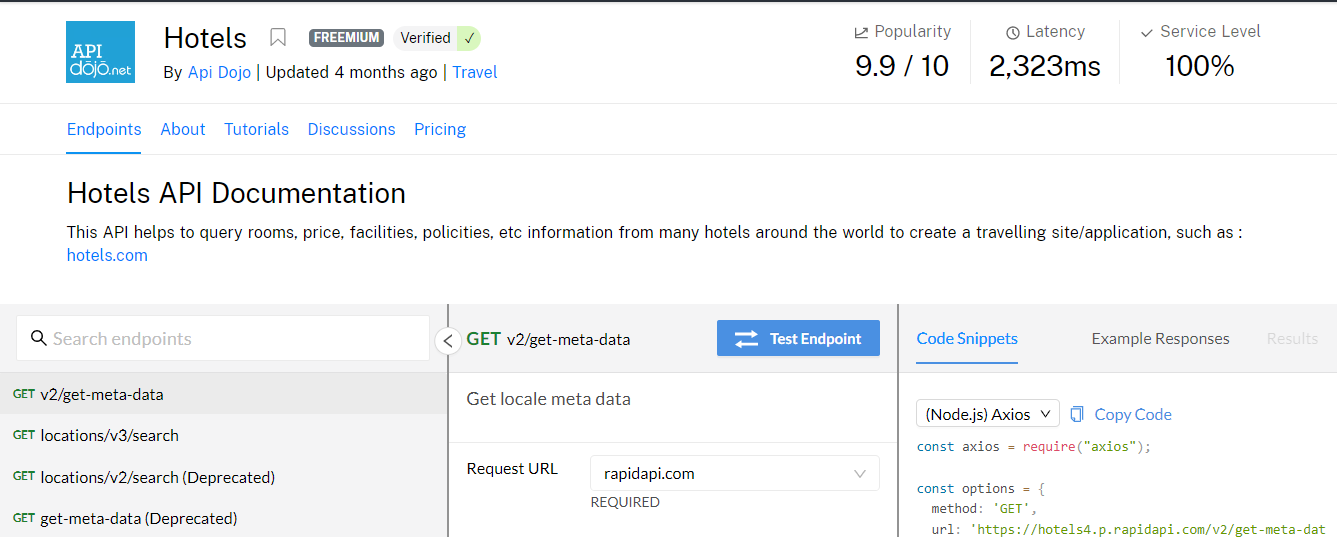Image resolution: width=1337 pixels, height=537 pixels.
Task: Open the Discussions tab
Action: tap(351, 129)
